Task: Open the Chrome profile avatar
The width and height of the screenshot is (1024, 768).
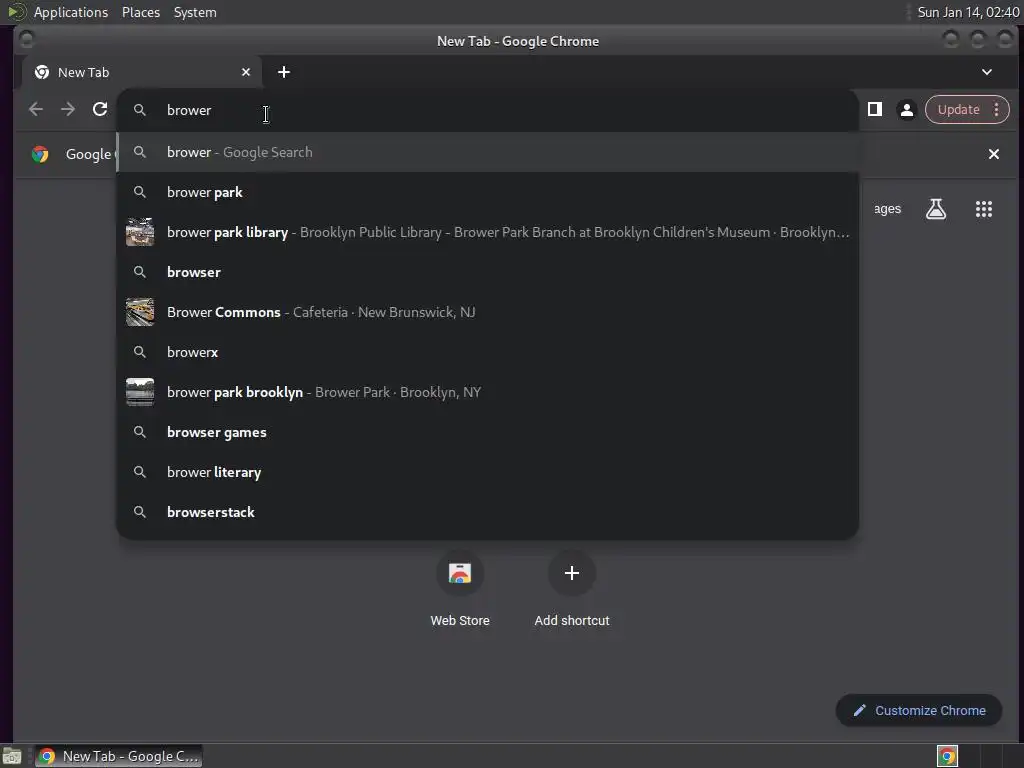Action: coord(907,110)
